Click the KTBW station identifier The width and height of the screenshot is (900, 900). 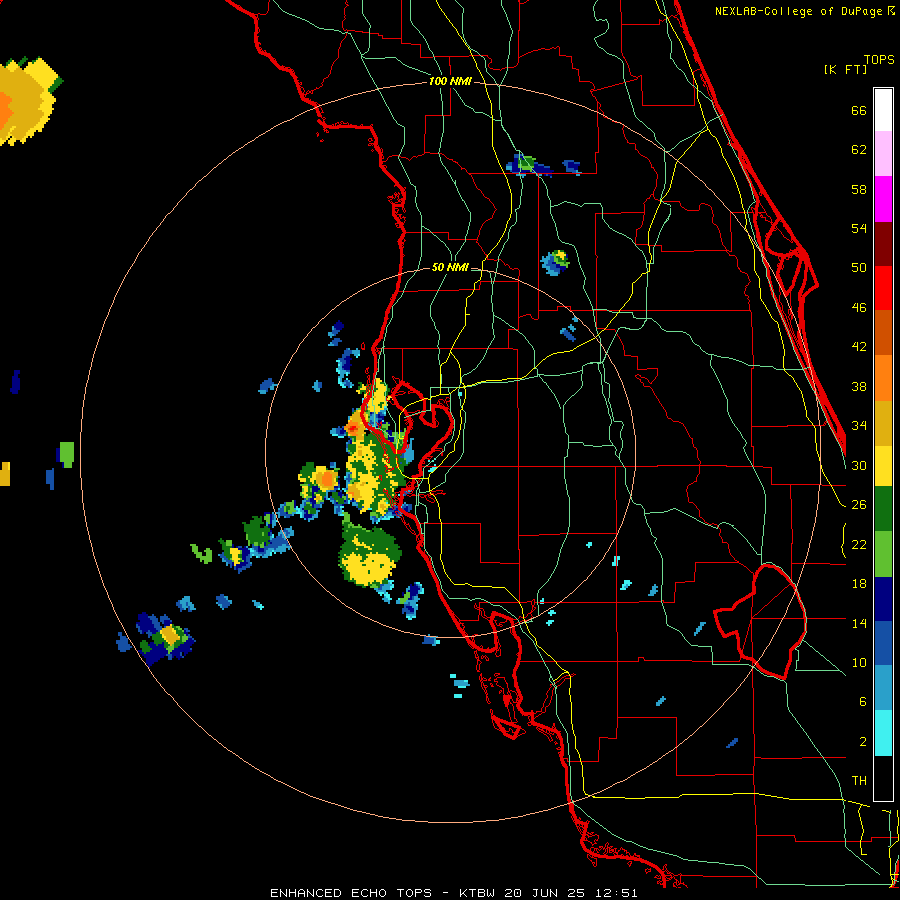tap(479, 893)
